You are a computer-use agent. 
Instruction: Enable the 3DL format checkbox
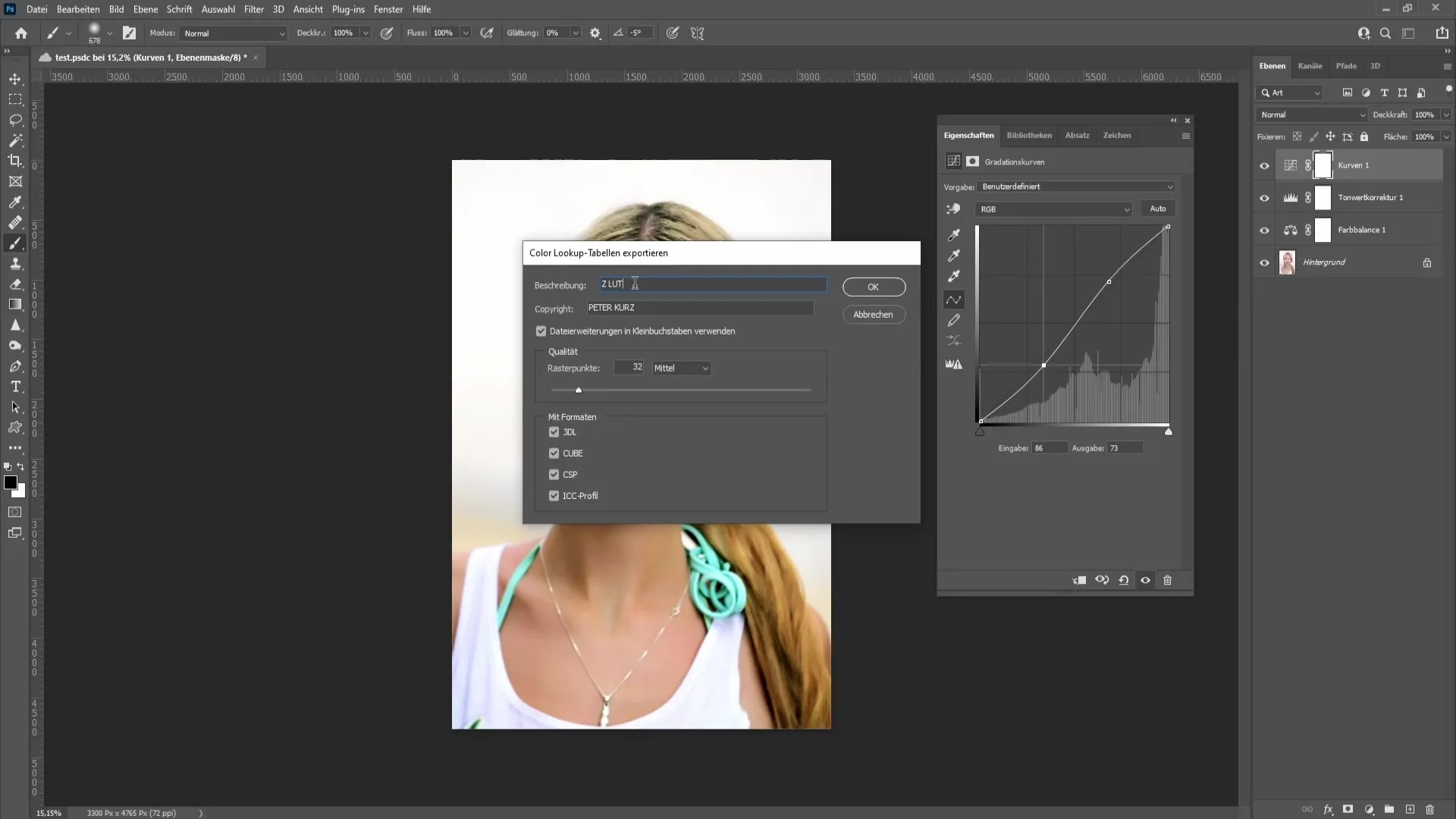(555, 431)
